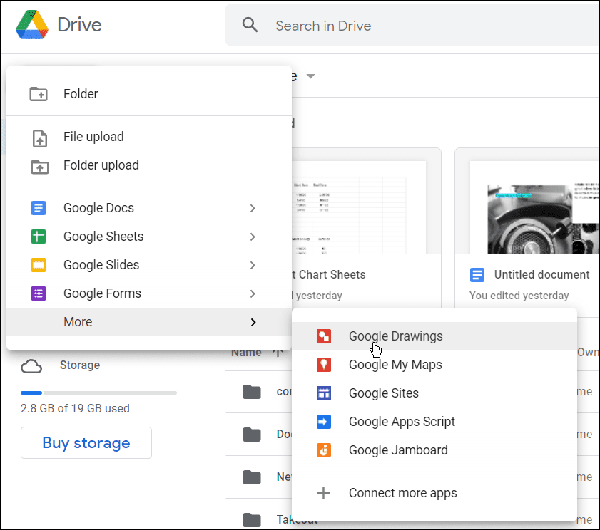Image resolution: width=600 pixels, height=530 pixels.
Task: Click the Google Slides icon
Action: pos(38,265)
